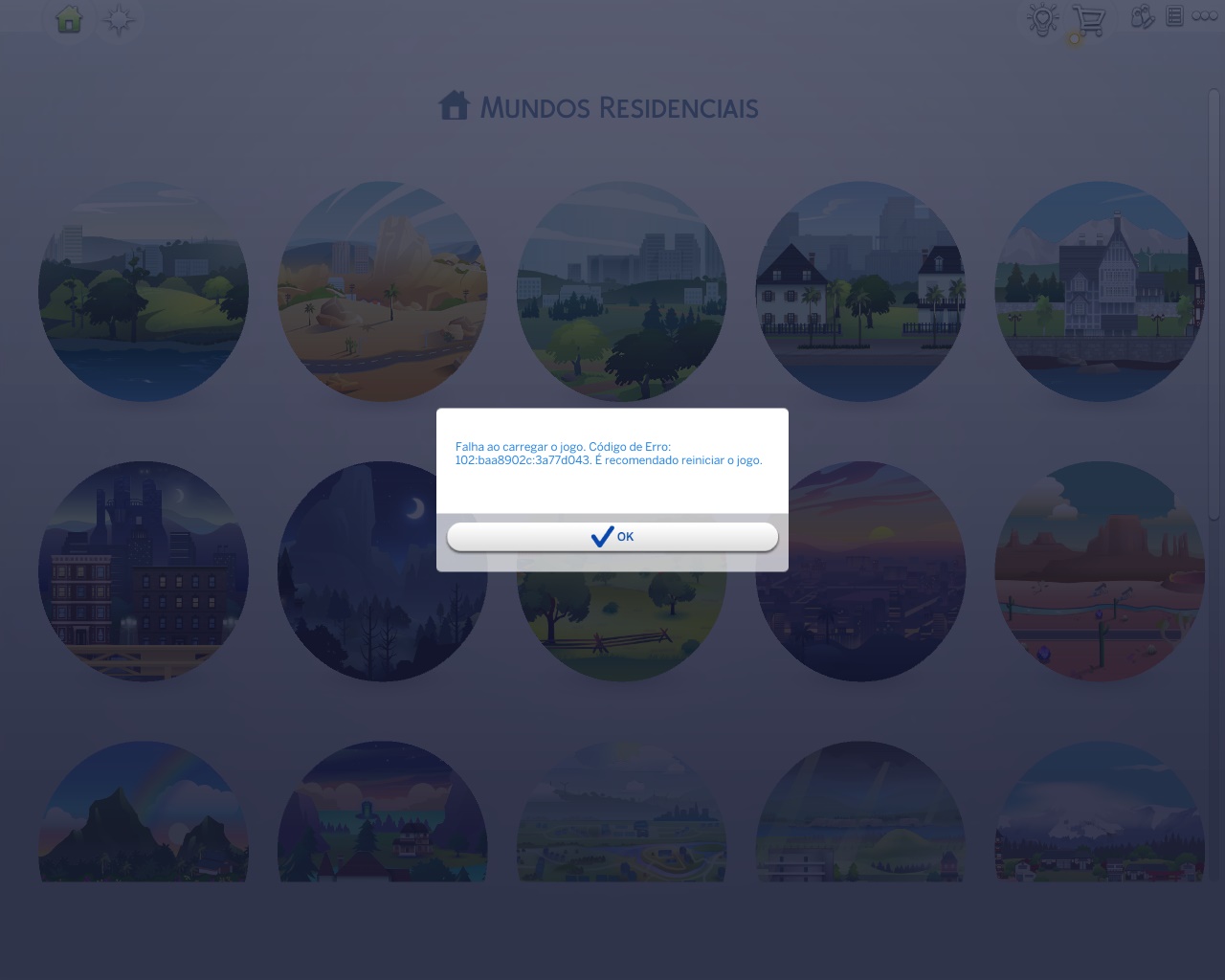Pick the world with two white mansions
The image size is (1225, 980).
tap(861, 291)
